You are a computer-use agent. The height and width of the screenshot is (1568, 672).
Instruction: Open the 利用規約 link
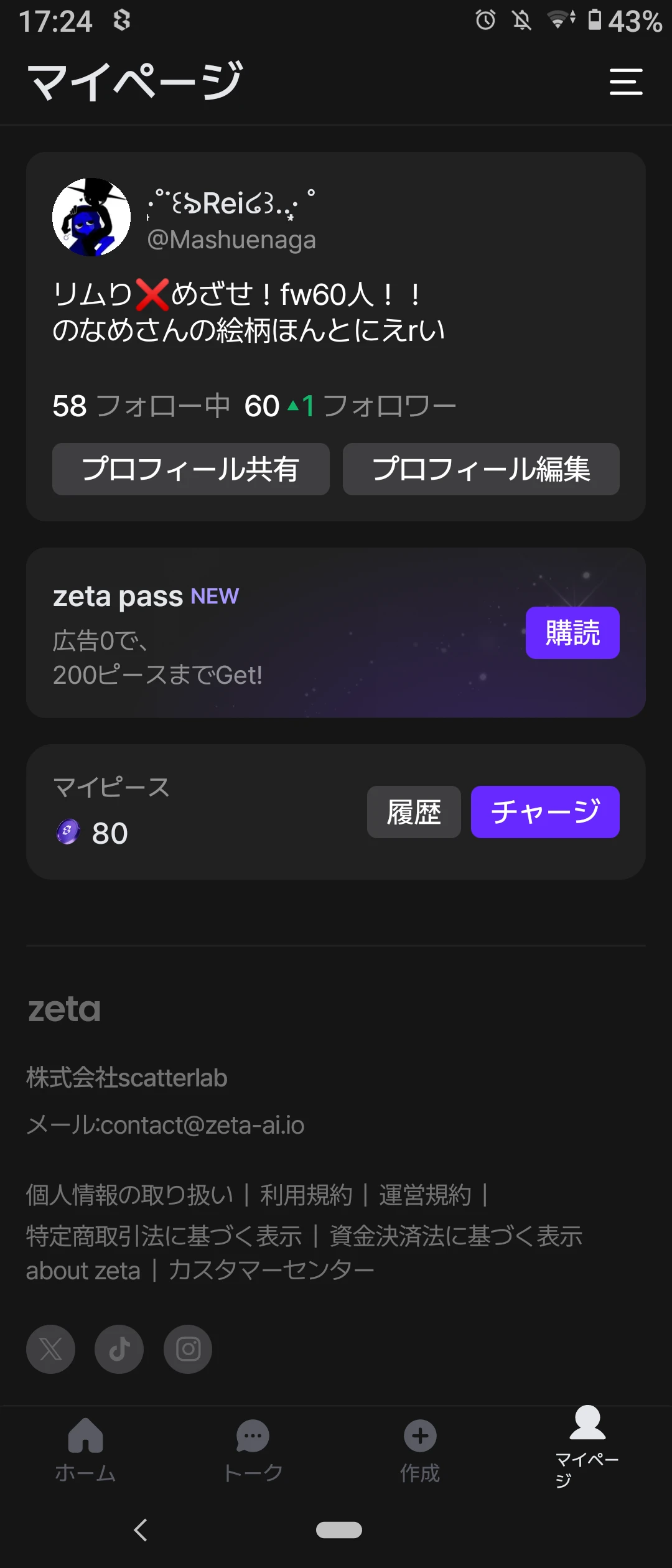point(306,1195)
